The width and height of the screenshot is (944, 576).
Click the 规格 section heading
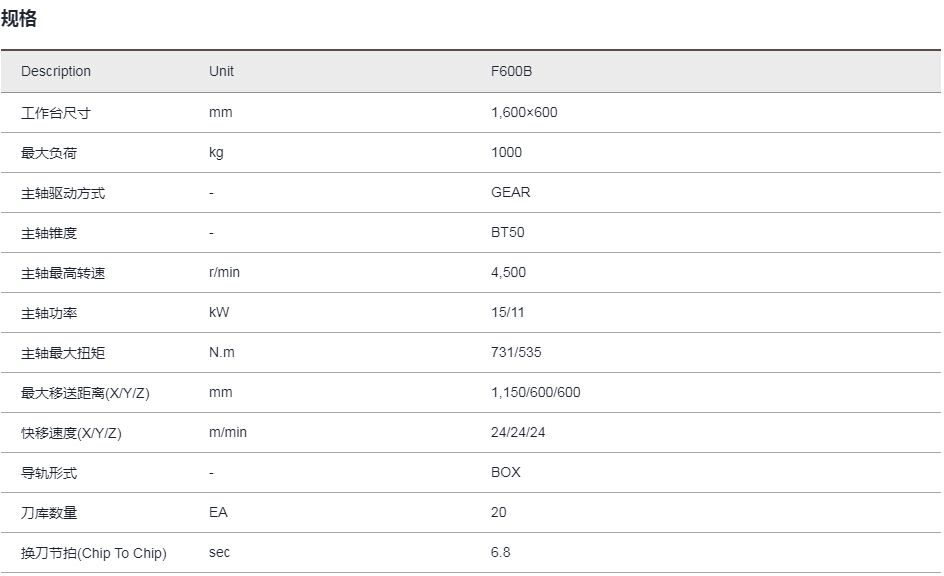[x=19, y=18]
